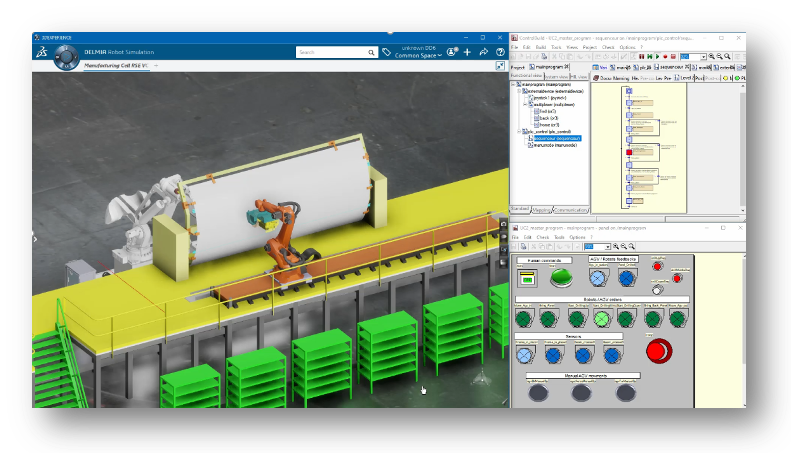The height and width of the screenshot is (453, 791).
Task: Select the sequenceur item in project tree
Action: [557, 138]
